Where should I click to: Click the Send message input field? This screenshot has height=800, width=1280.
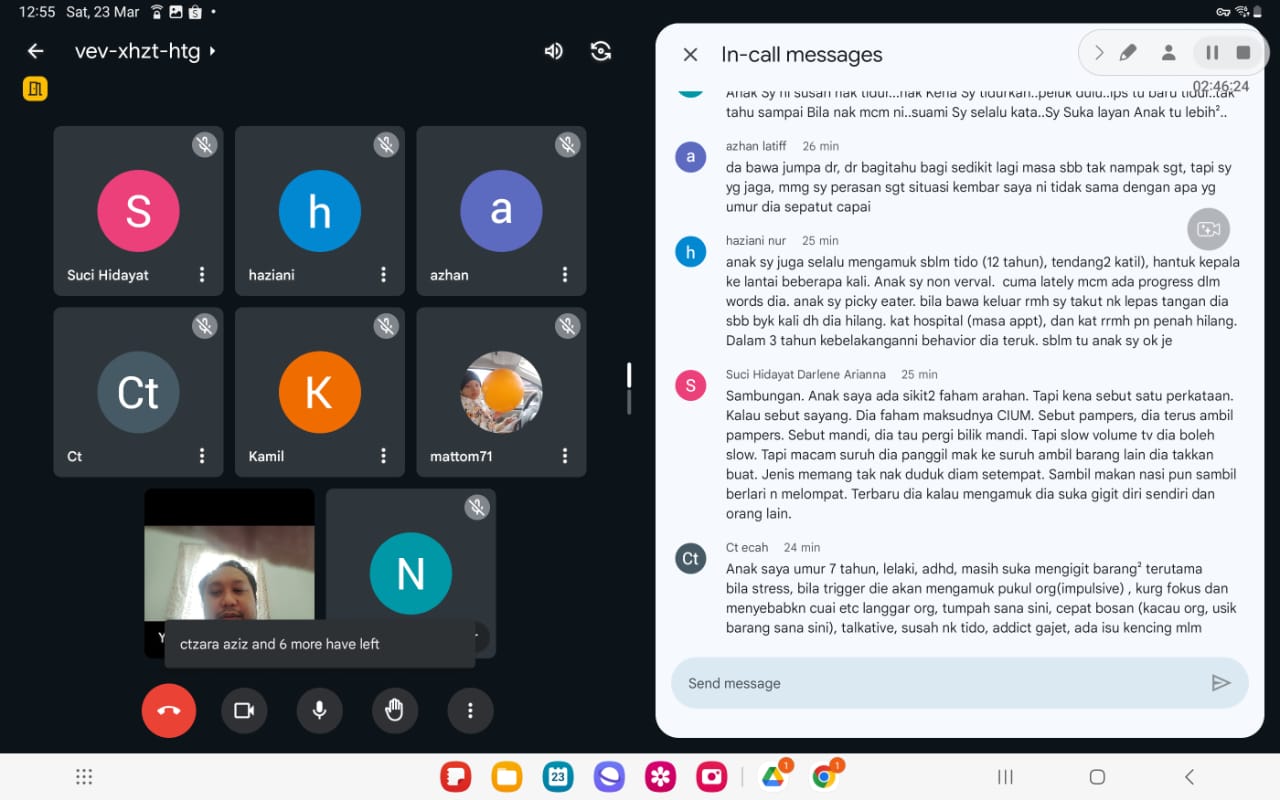point(940,683)
